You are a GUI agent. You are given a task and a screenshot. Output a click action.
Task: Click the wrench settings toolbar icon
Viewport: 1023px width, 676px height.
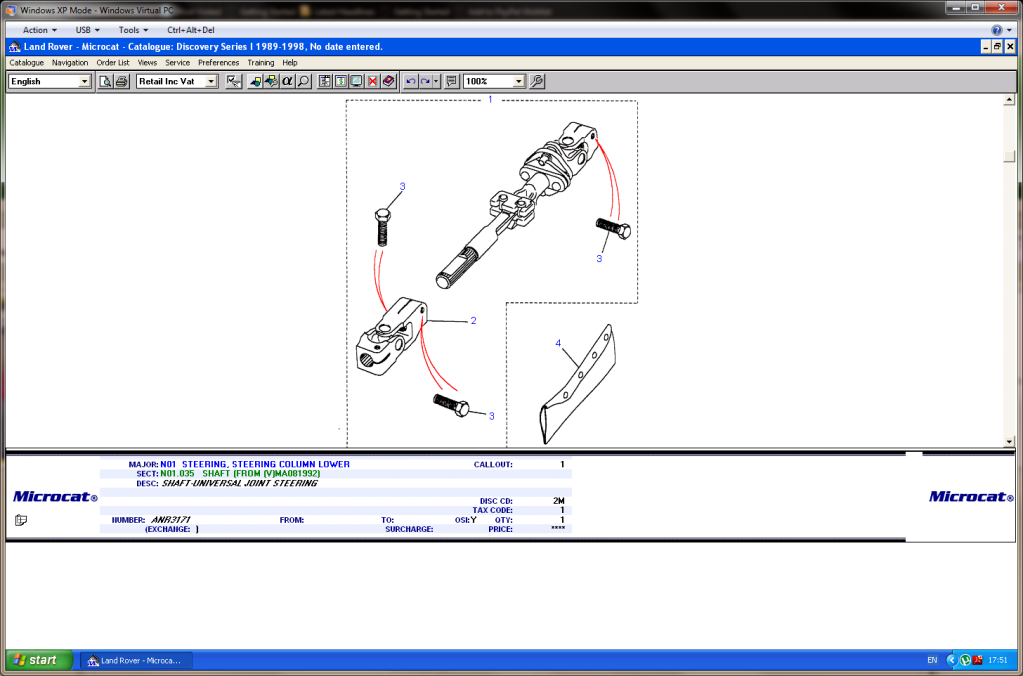tap(537, 82)
